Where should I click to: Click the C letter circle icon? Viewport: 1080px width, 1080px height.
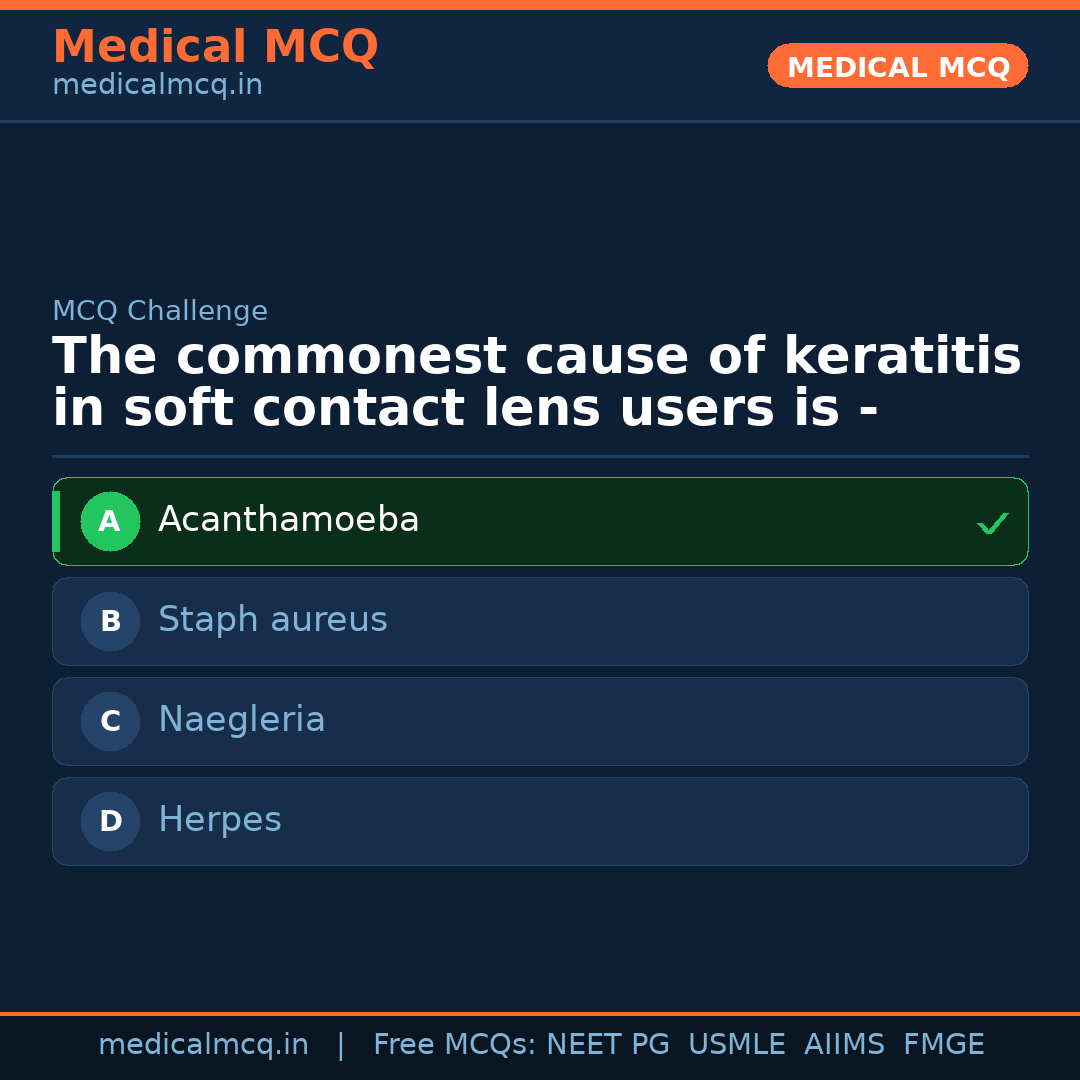click(110, 721)
